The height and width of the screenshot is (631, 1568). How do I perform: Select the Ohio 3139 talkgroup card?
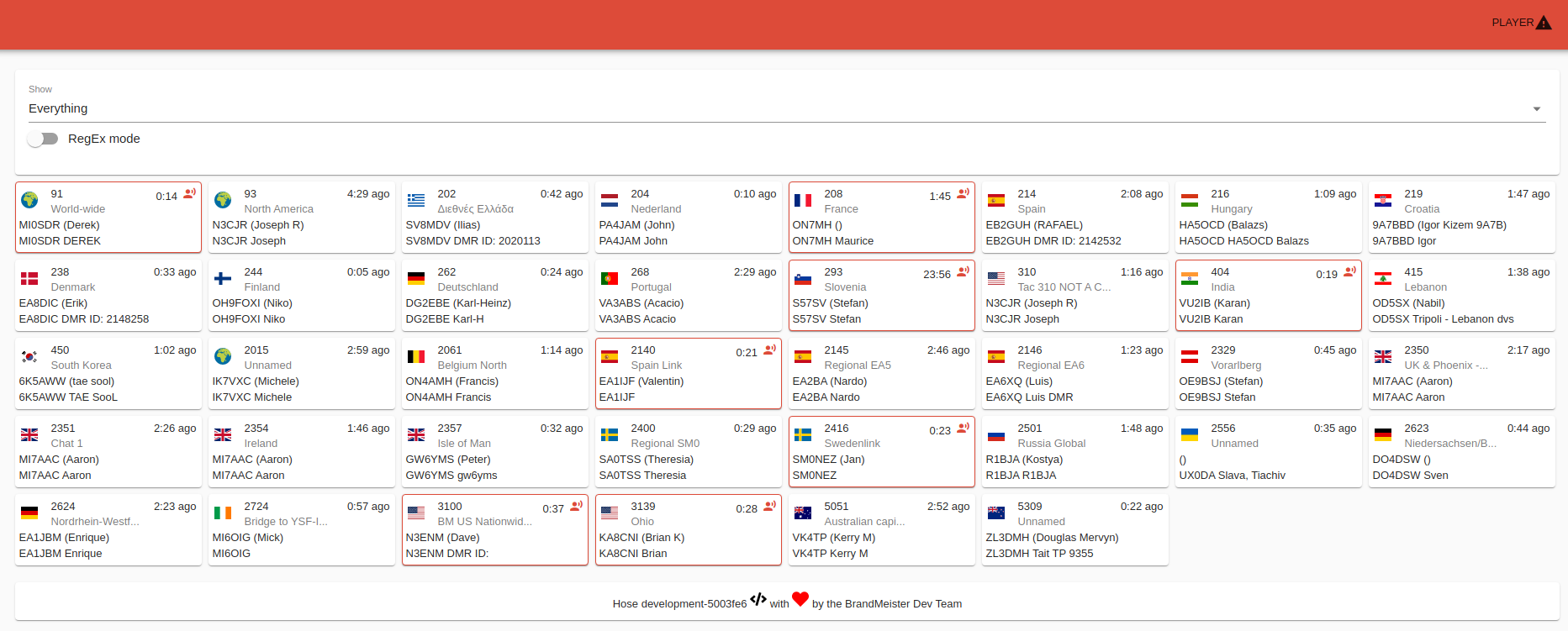coord(688,530)
